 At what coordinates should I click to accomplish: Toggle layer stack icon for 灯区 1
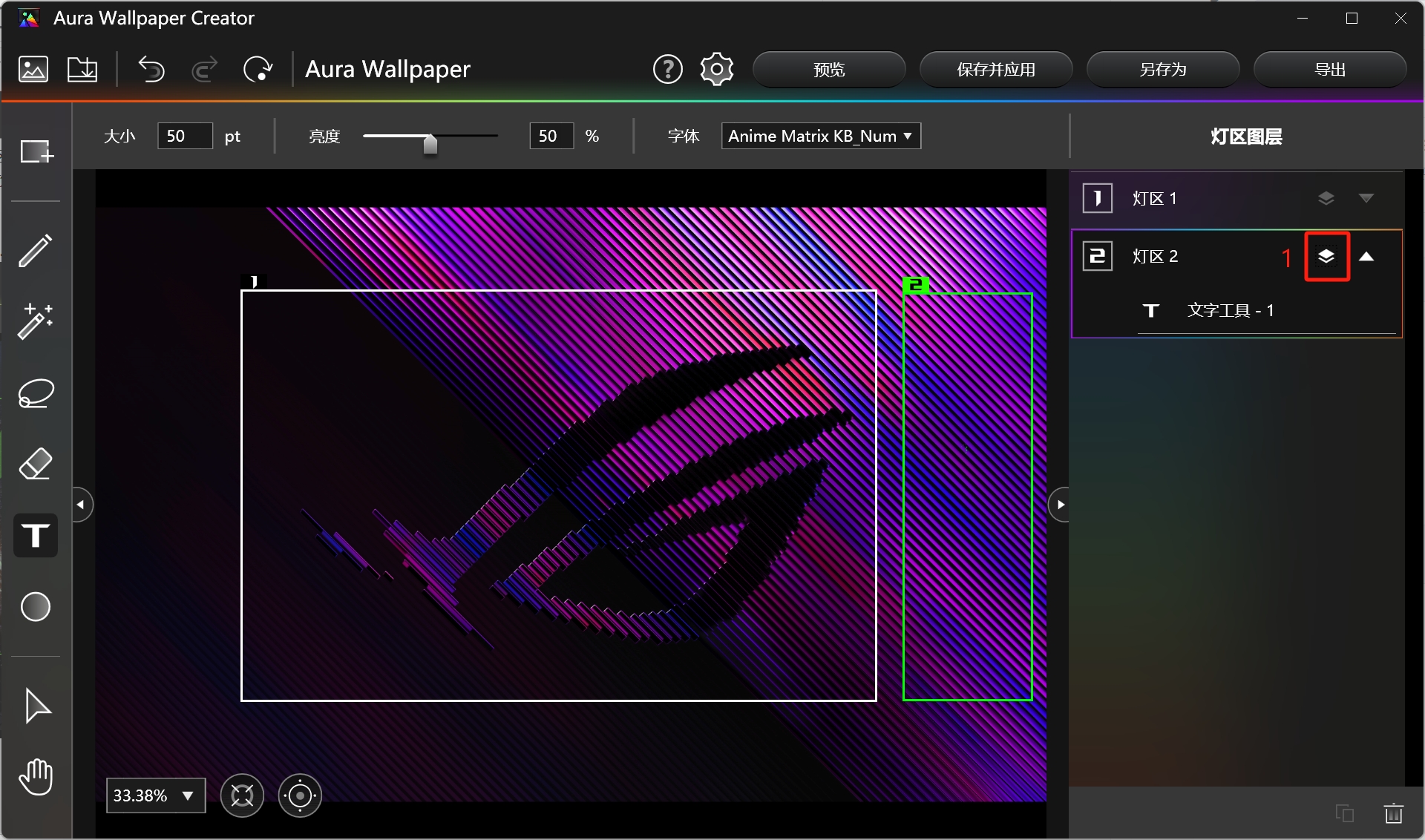[x=1326, y=198]
